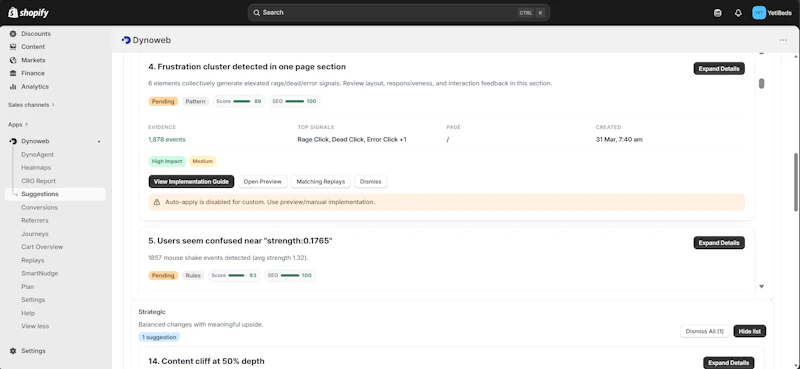800x369 pixels.
Task: Click the search input field
Action: click(398, 13)
